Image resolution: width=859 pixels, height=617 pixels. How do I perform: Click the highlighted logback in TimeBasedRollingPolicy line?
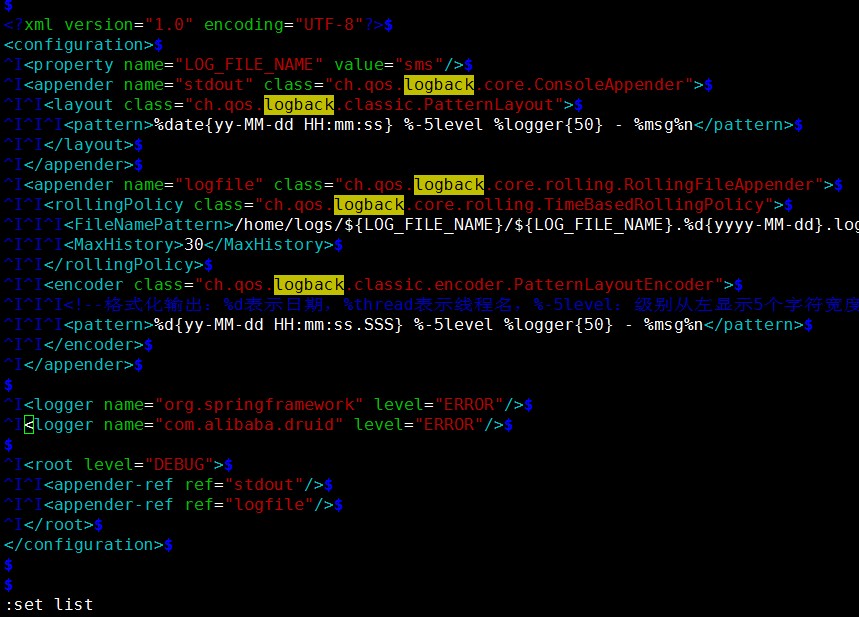click(368, 204)
